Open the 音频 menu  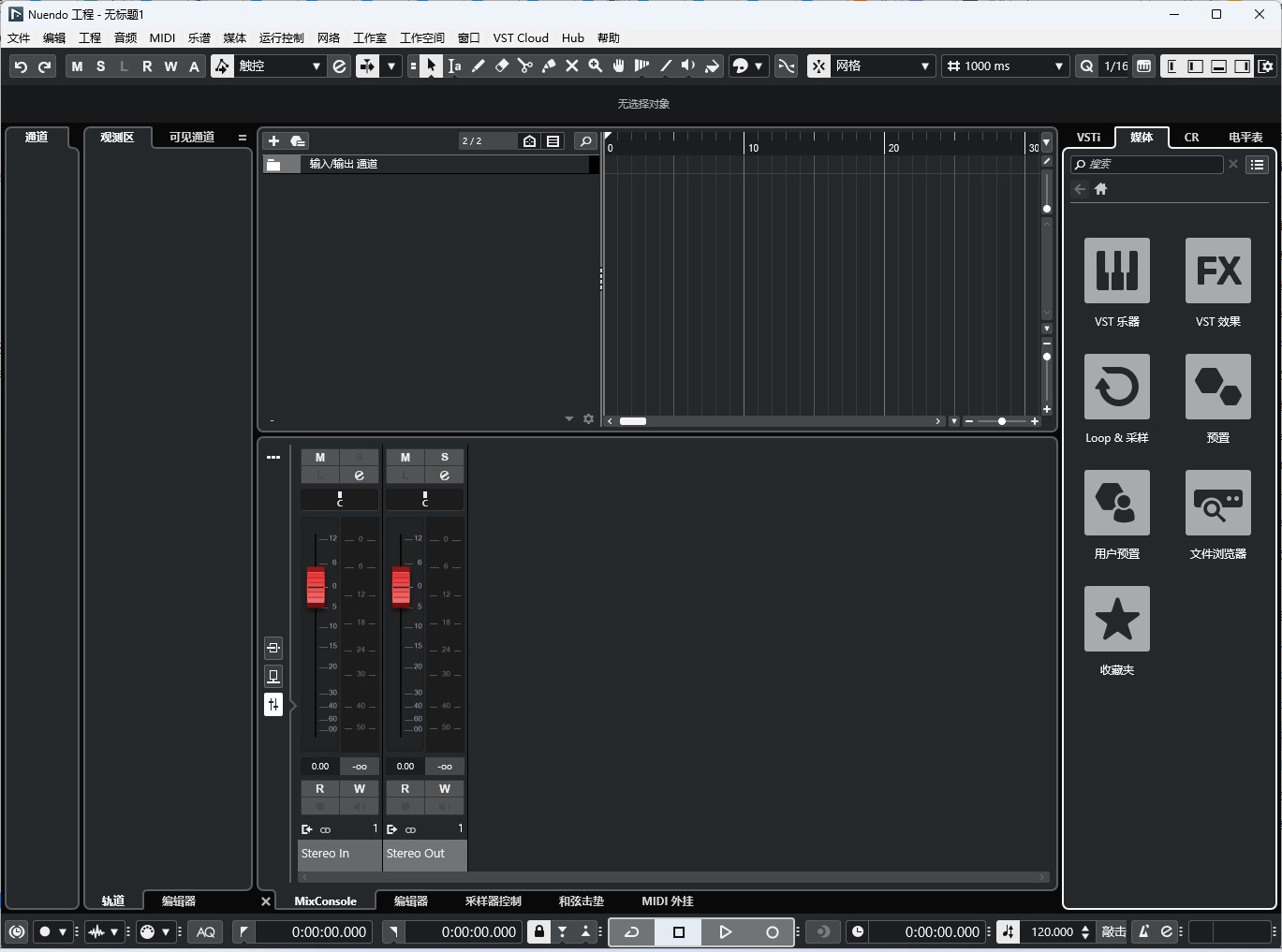pyautogui.click(x=125, y=37)
